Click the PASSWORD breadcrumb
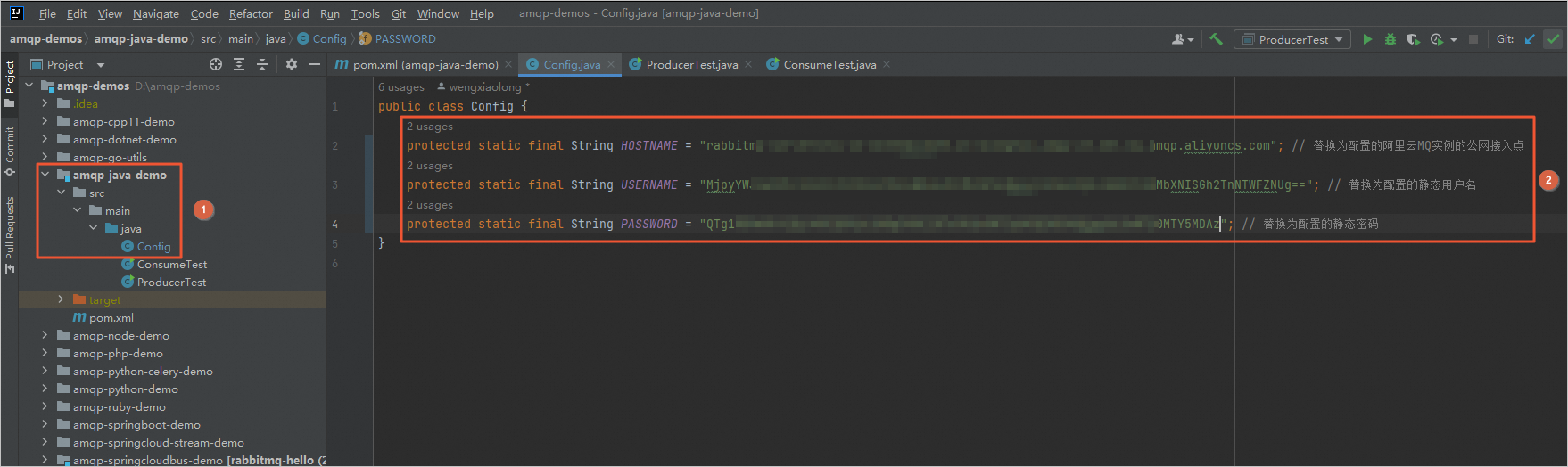The height and width of the screenshot is (467, 1568). [398, 38]
